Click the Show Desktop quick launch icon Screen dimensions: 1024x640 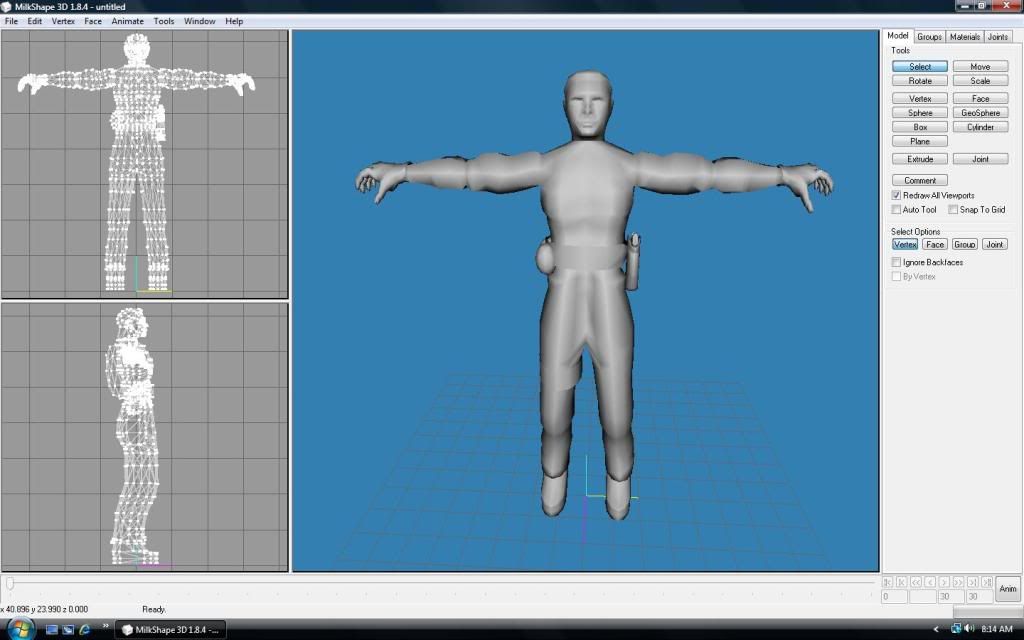52,630
